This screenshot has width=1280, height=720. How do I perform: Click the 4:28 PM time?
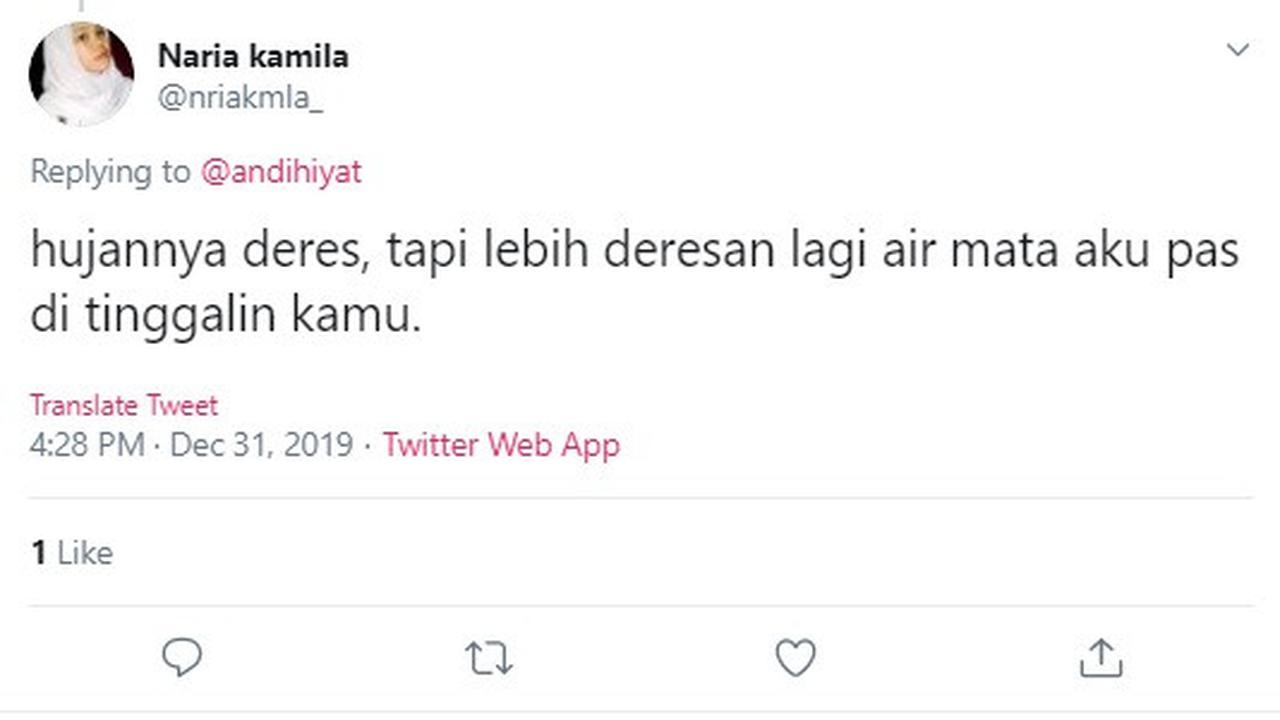[x=87, y=444]
